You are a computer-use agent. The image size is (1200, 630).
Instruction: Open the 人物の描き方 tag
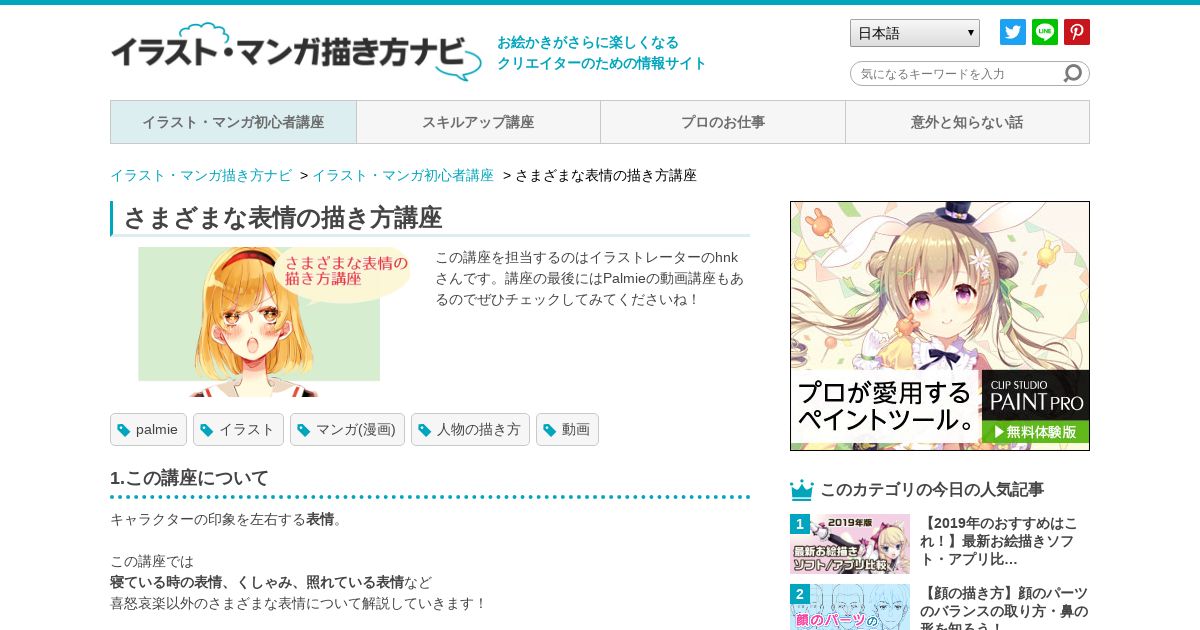coord(470,430)
